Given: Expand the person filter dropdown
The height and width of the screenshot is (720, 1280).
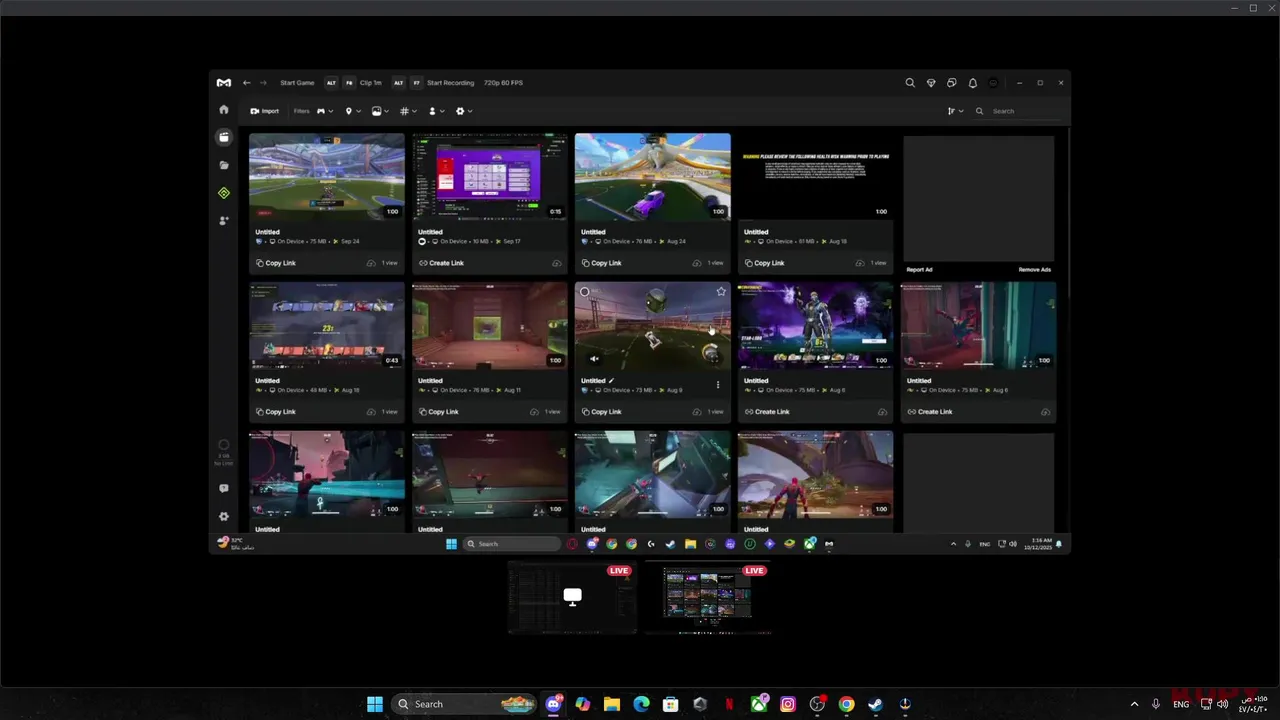Looking at the screenshot, I should point(436,111).
